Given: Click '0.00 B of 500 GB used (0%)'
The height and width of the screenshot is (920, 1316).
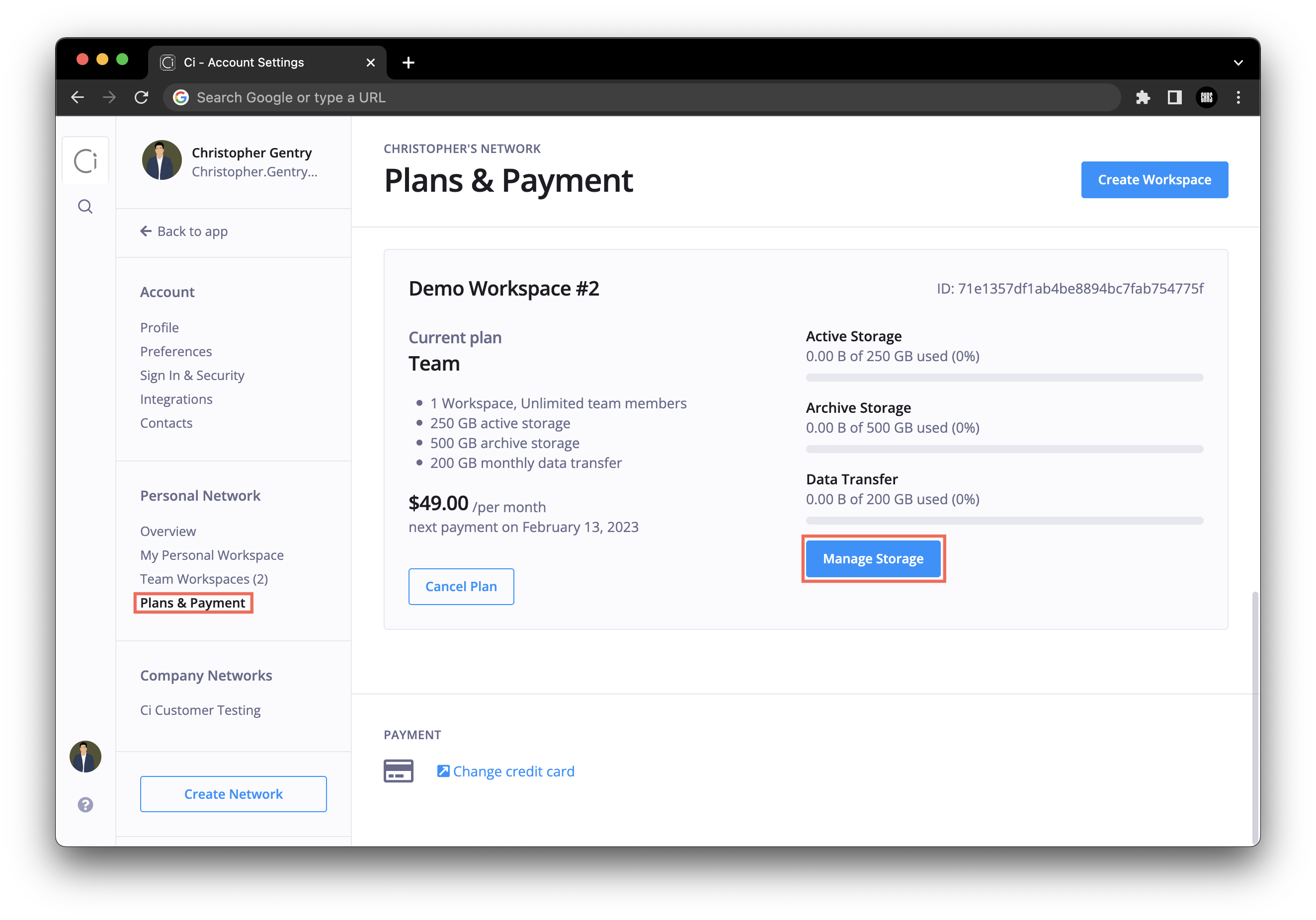Looking at the screenshot, I should click(893, 428).
